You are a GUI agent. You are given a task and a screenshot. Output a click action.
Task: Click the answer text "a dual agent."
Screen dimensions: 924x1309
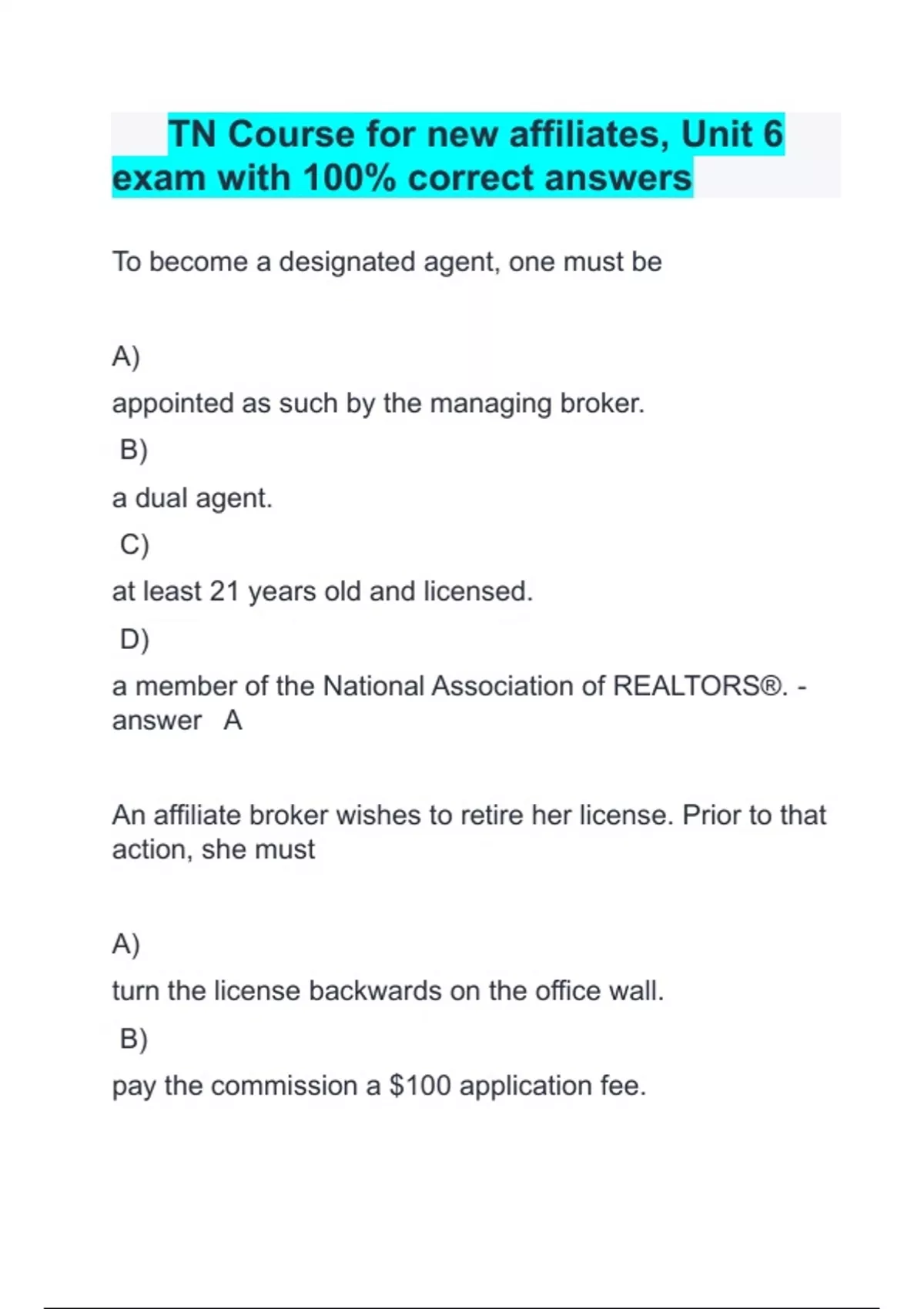pos(192,498)
